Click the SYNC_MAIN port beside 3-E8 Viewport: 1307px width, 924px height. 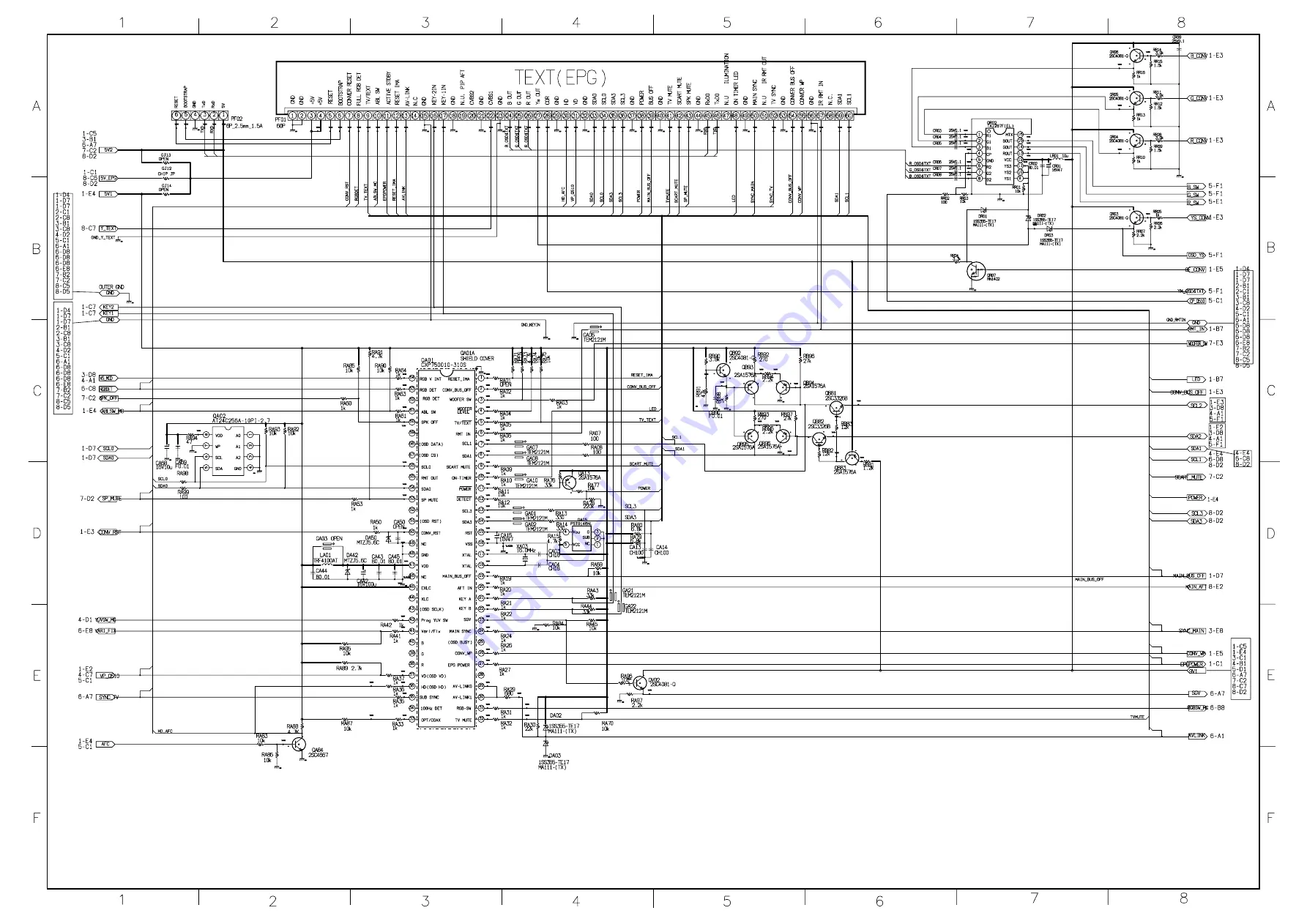1193,631
